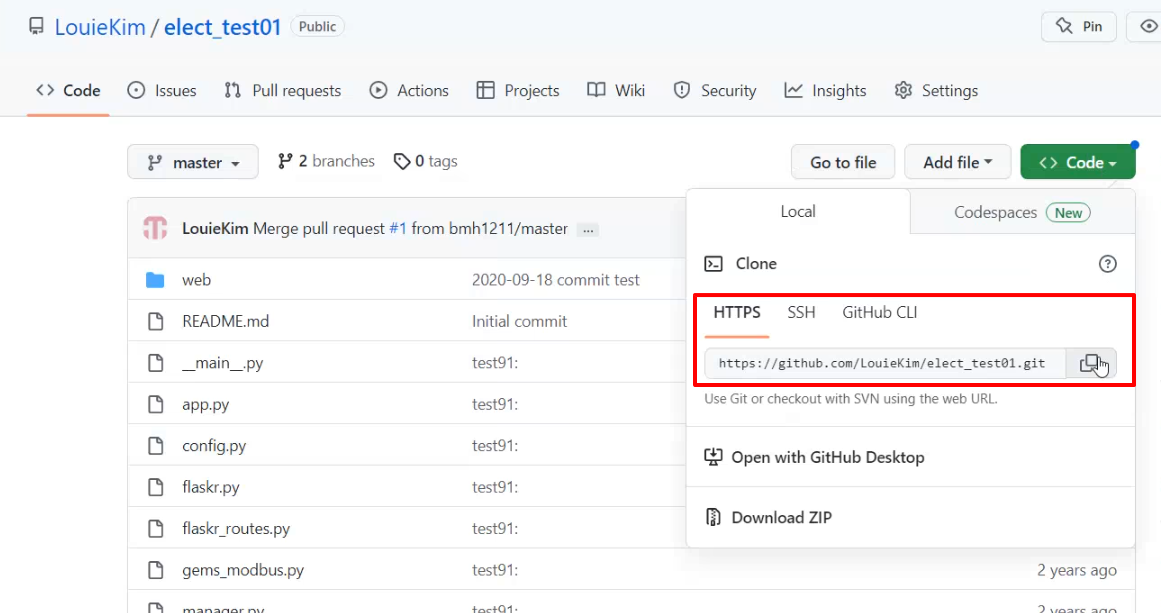Open the Actions tab
Image resolution: width=1161 pixels, height=613 pixels.
tap(409, 90)
